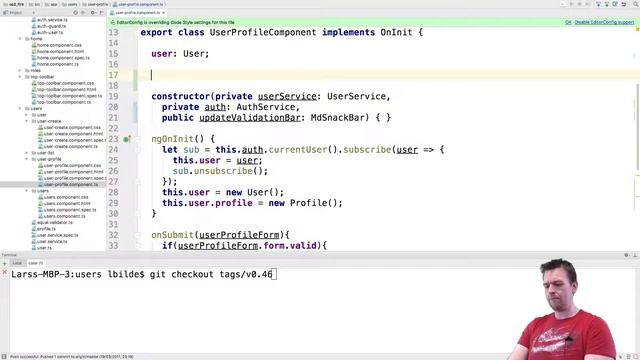
Task: Open user-profile.component.html file
Action: click(71, 172)
